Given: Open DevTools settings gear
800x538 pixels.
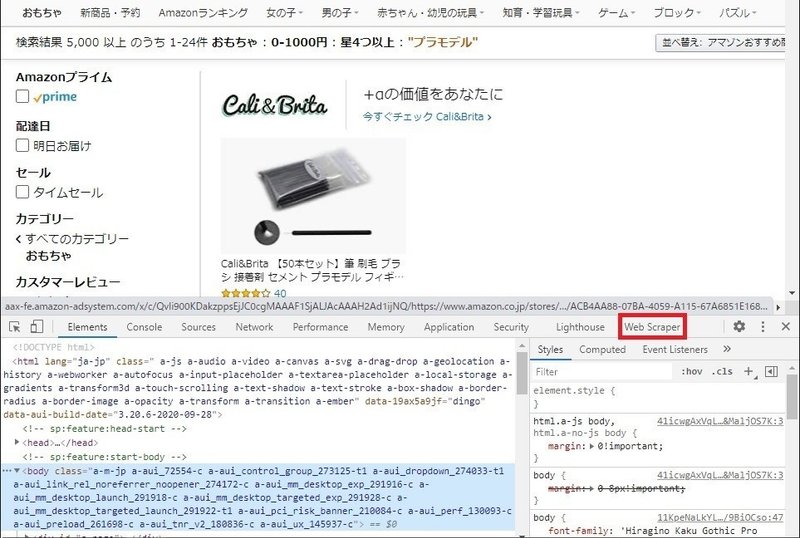Looking at the screenshot, I should click(x=739, y=326).
